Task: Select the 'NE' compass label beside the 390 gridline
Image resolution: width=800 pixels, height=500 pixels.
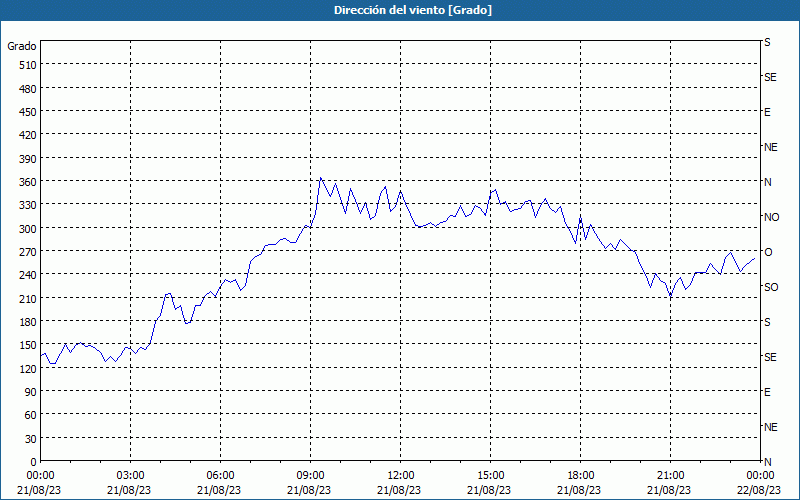Action: click(x=771, y=147)
